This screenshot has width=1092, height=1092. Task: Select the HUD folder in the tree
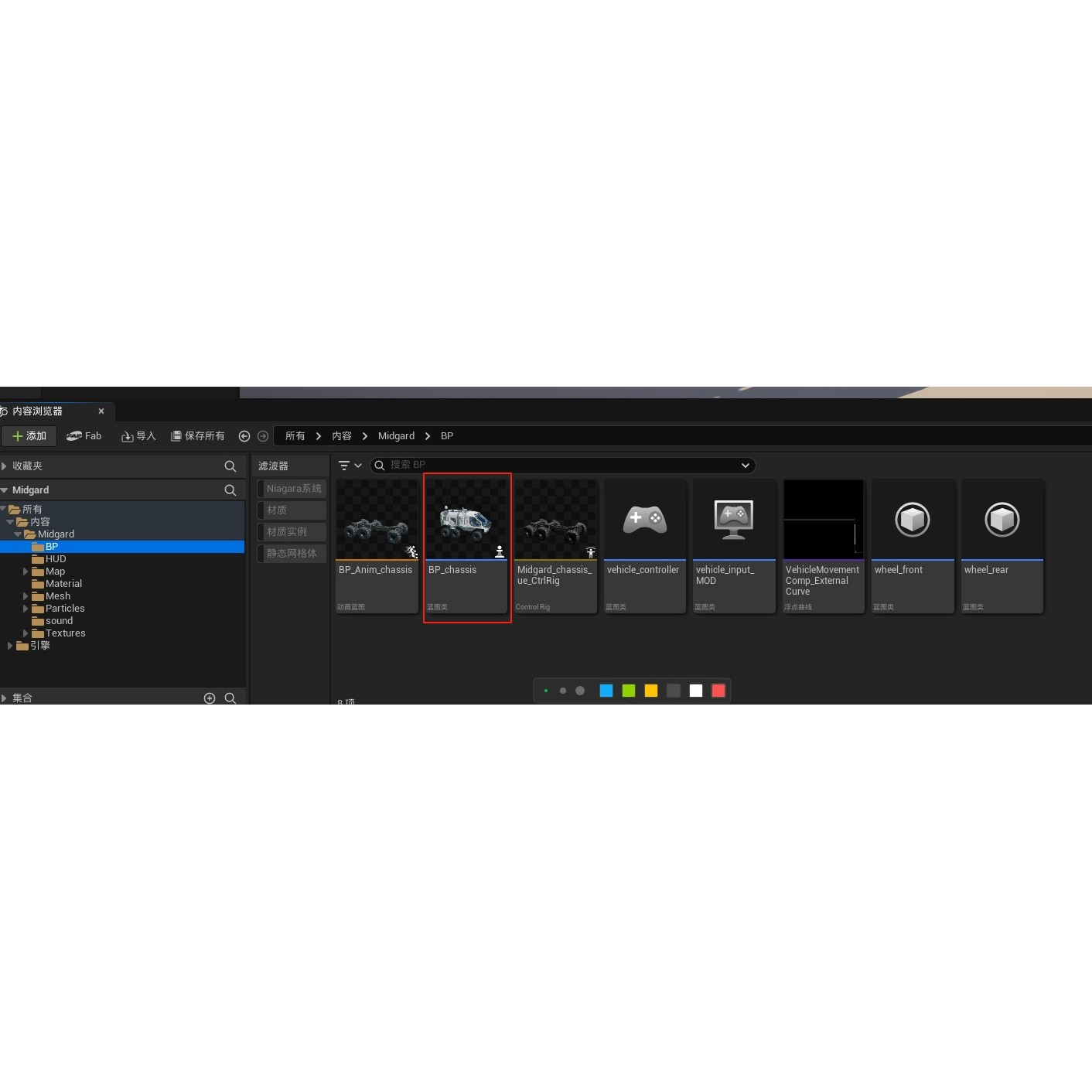click(56, 559)
